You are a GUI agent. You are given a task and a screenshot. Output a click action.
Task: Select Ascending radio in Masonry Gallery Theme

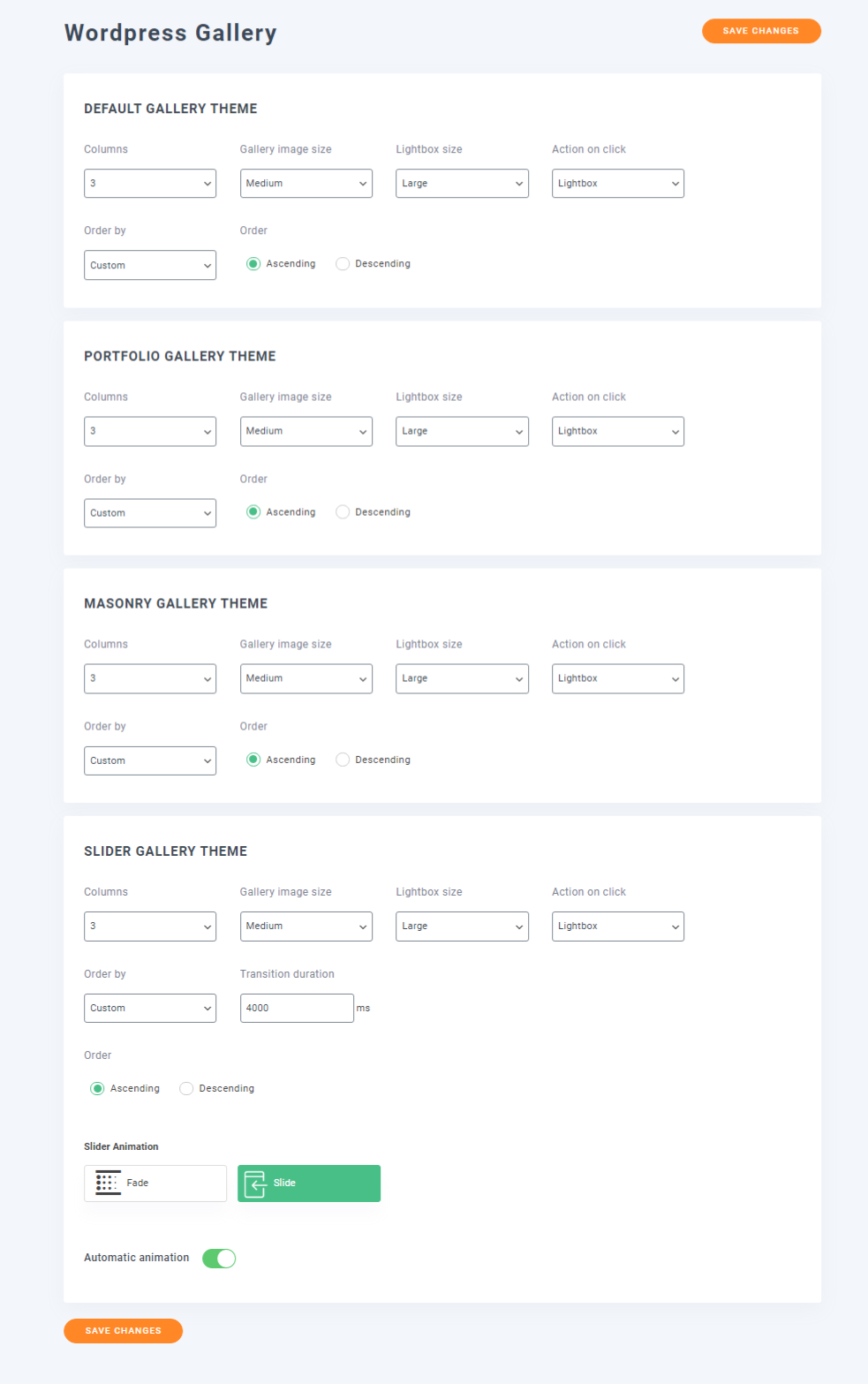(x=253, y=760)
